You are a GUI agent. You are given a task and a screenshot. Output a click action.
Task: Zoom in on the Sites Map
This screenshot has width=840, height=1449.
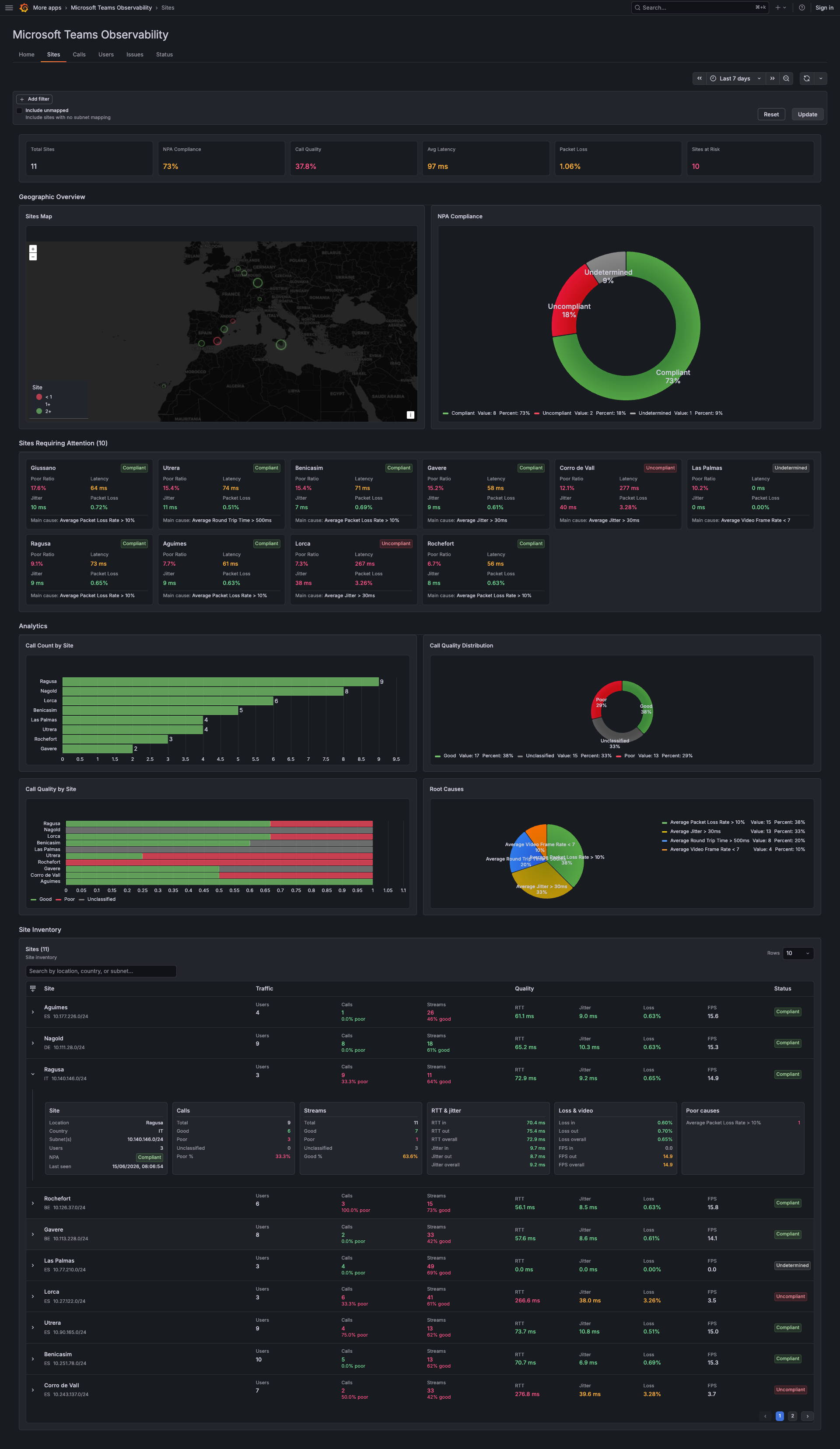point(33,249)
